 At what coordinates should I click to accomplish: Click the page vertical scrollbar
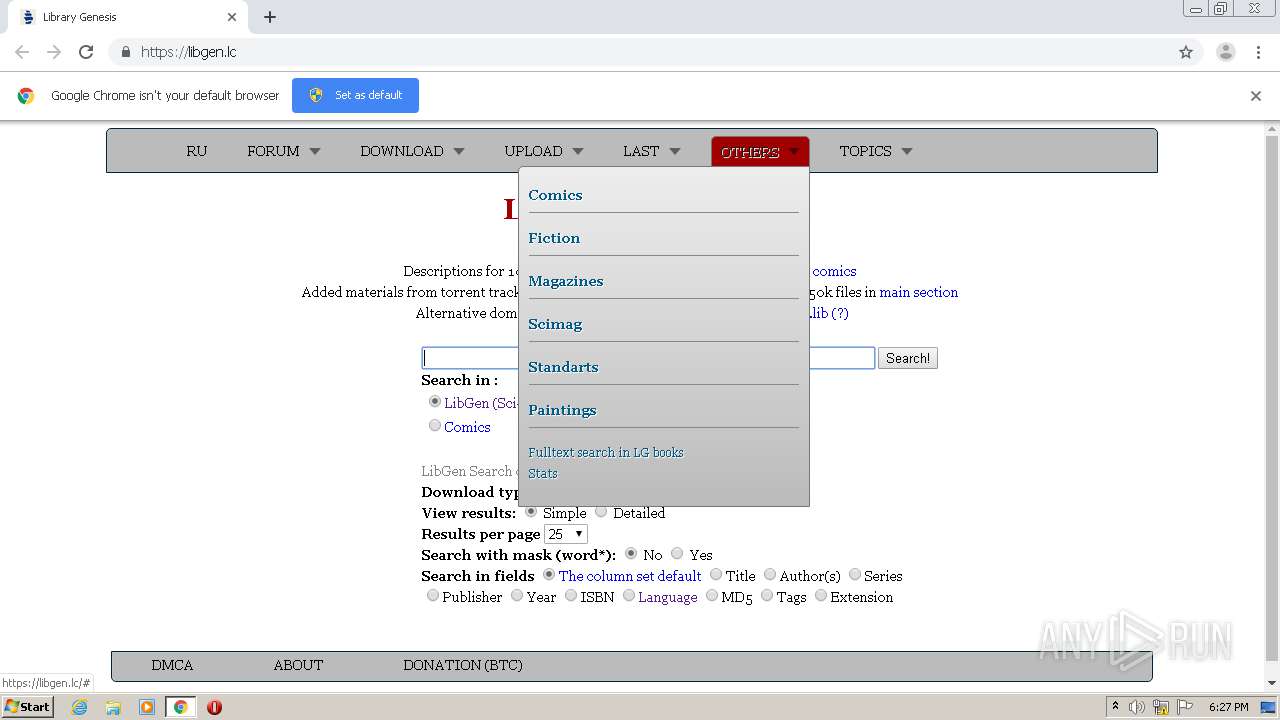[x=1272, y=400]
